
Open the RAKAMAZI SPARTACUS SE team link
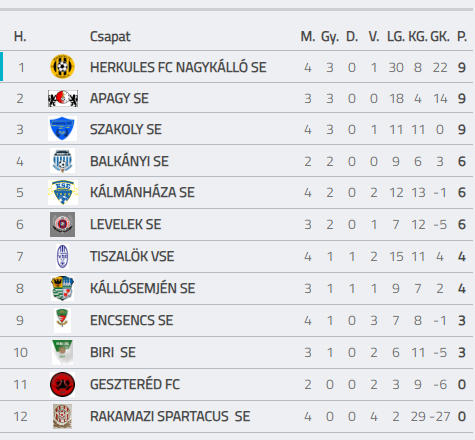pos(170,416)
